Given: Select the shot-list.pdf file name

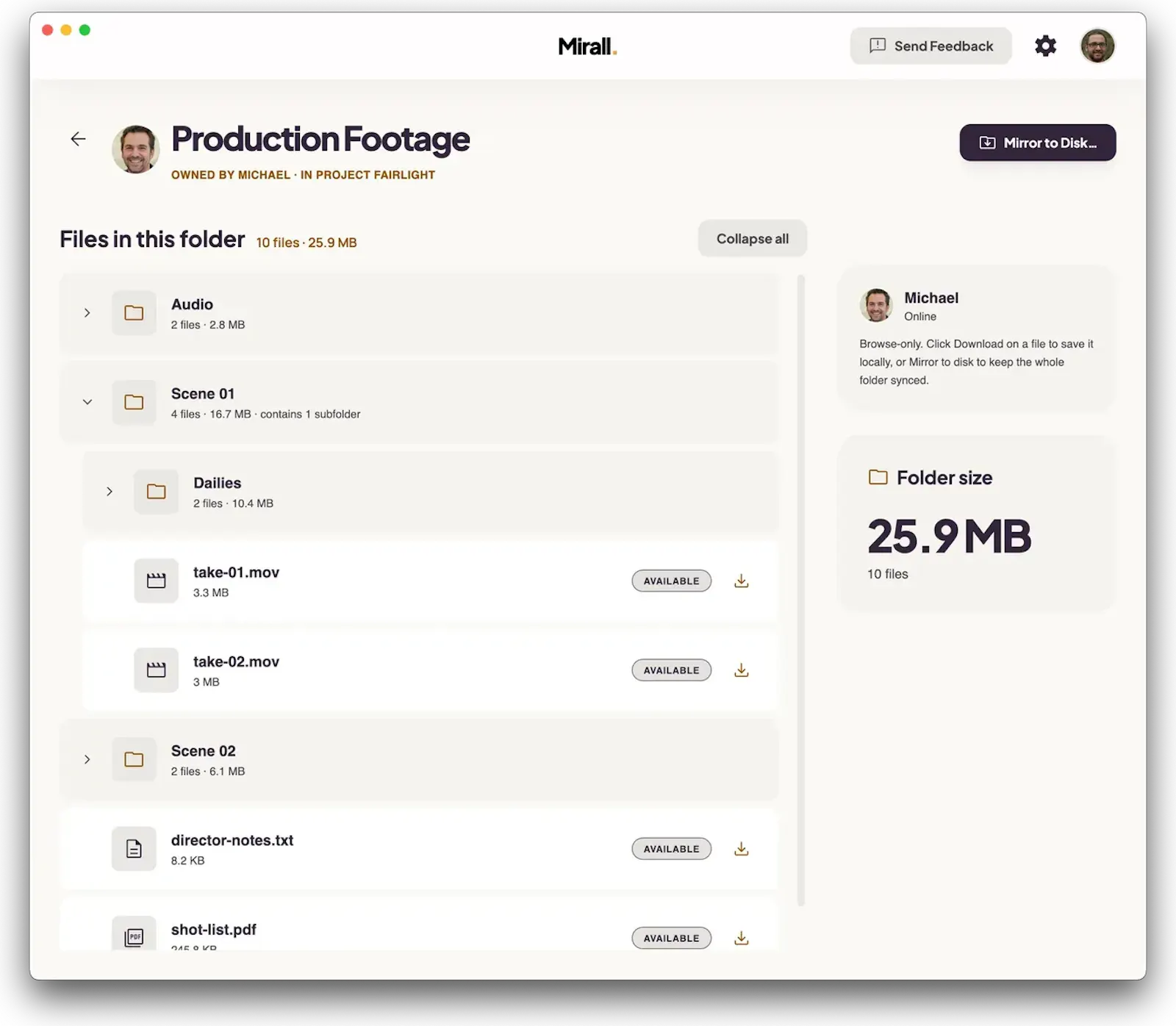Looking at the screenshot, I should (214, 930).
